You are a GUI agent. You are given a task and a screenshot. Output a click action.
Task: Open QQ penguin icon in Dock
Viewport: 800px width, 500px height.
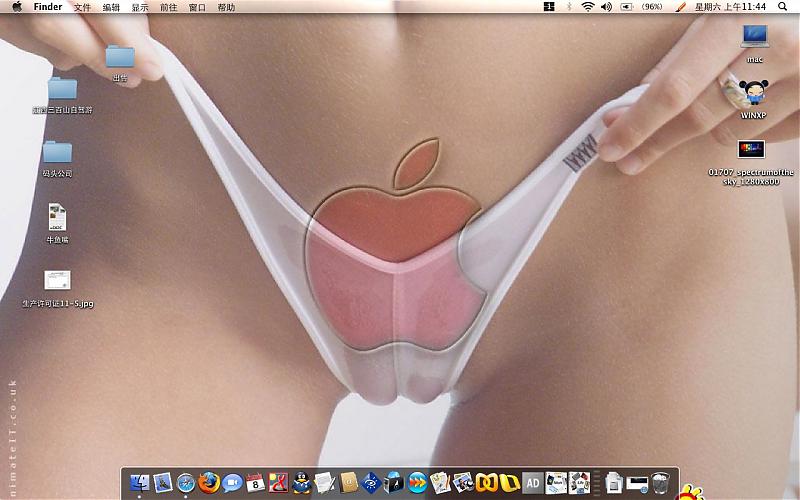click(302, 483)
